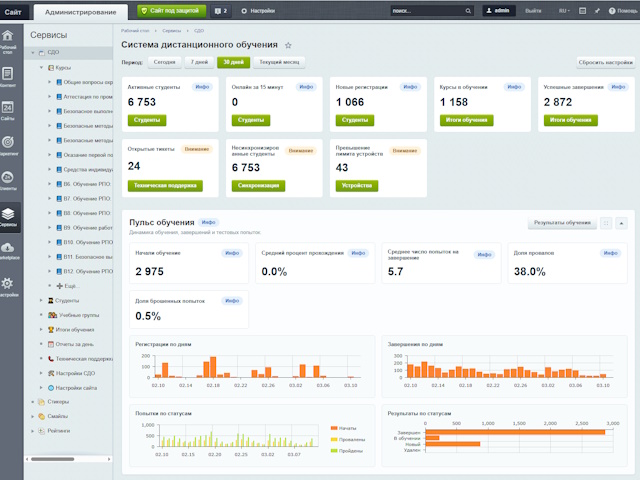Select the Текущий месяц period filter
The image size is (640, 480).
coord(279,62)
